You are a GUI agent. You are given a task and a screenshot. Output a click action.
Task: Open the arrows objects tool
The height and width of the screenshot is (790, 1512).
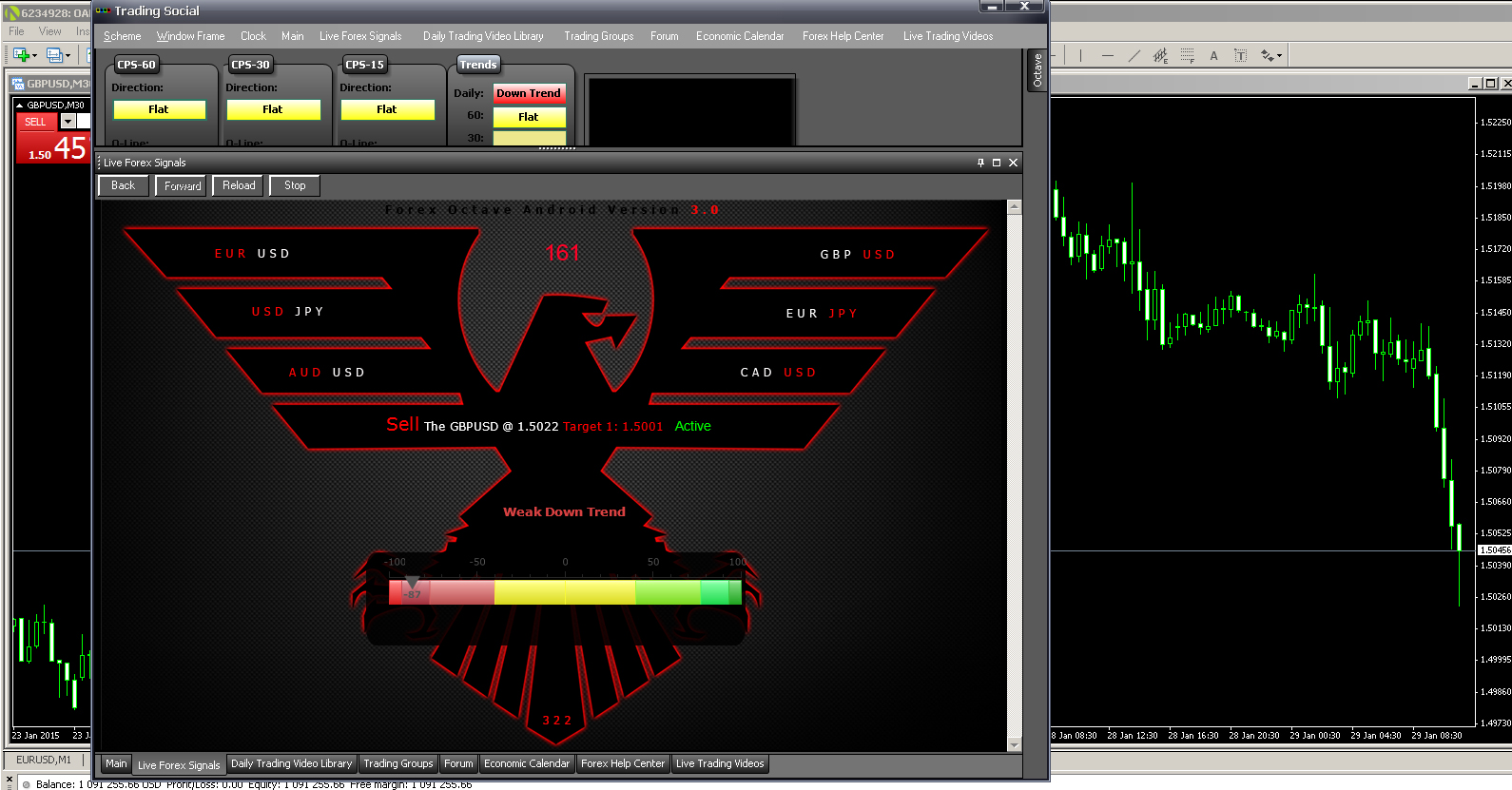click(x=1268, y=55)
